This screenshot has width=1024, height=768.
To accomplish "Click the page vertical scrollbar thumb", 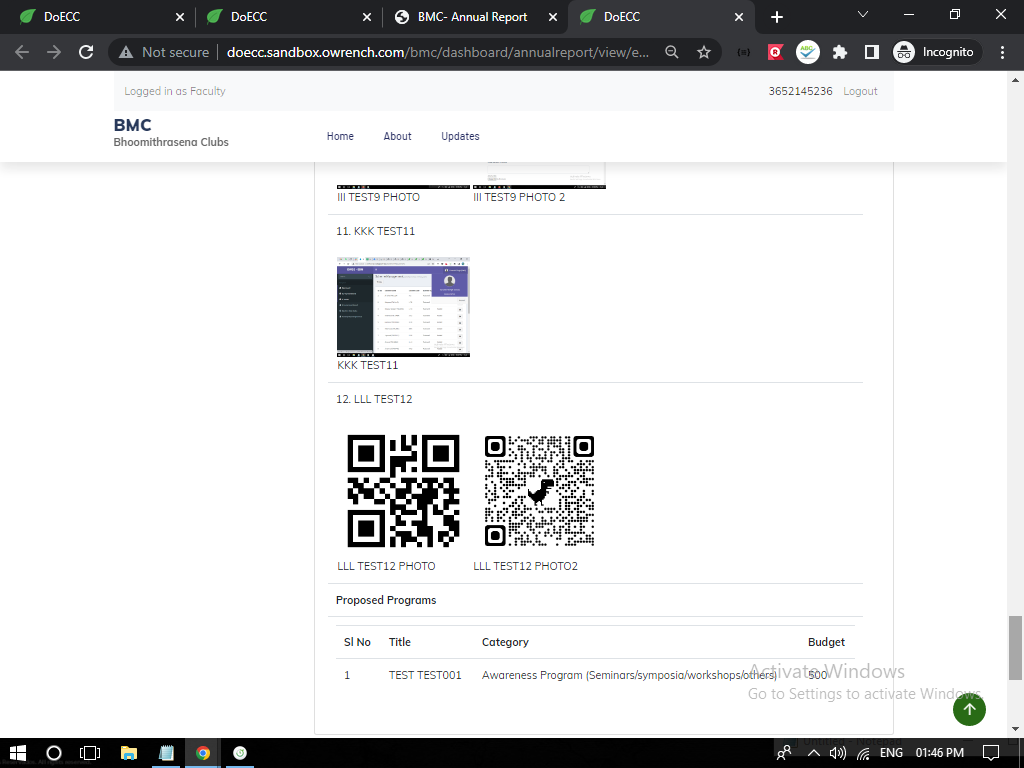I will pos(1016,647).
